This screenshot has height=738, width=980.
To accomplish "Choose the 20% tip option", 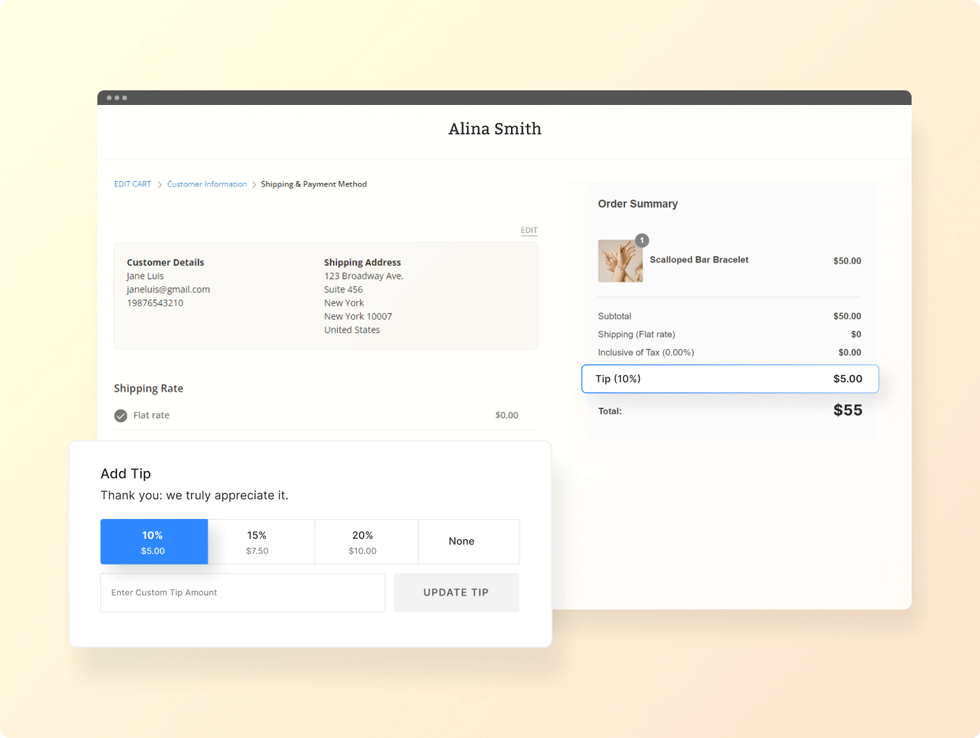I will [362, 542].
